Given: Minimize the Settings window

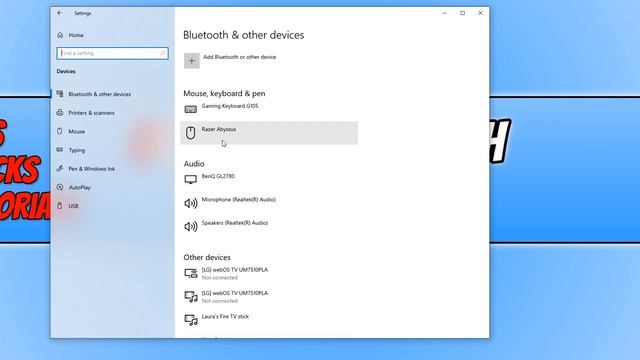Looking at the screenshot, I should [x=444, y=13].
